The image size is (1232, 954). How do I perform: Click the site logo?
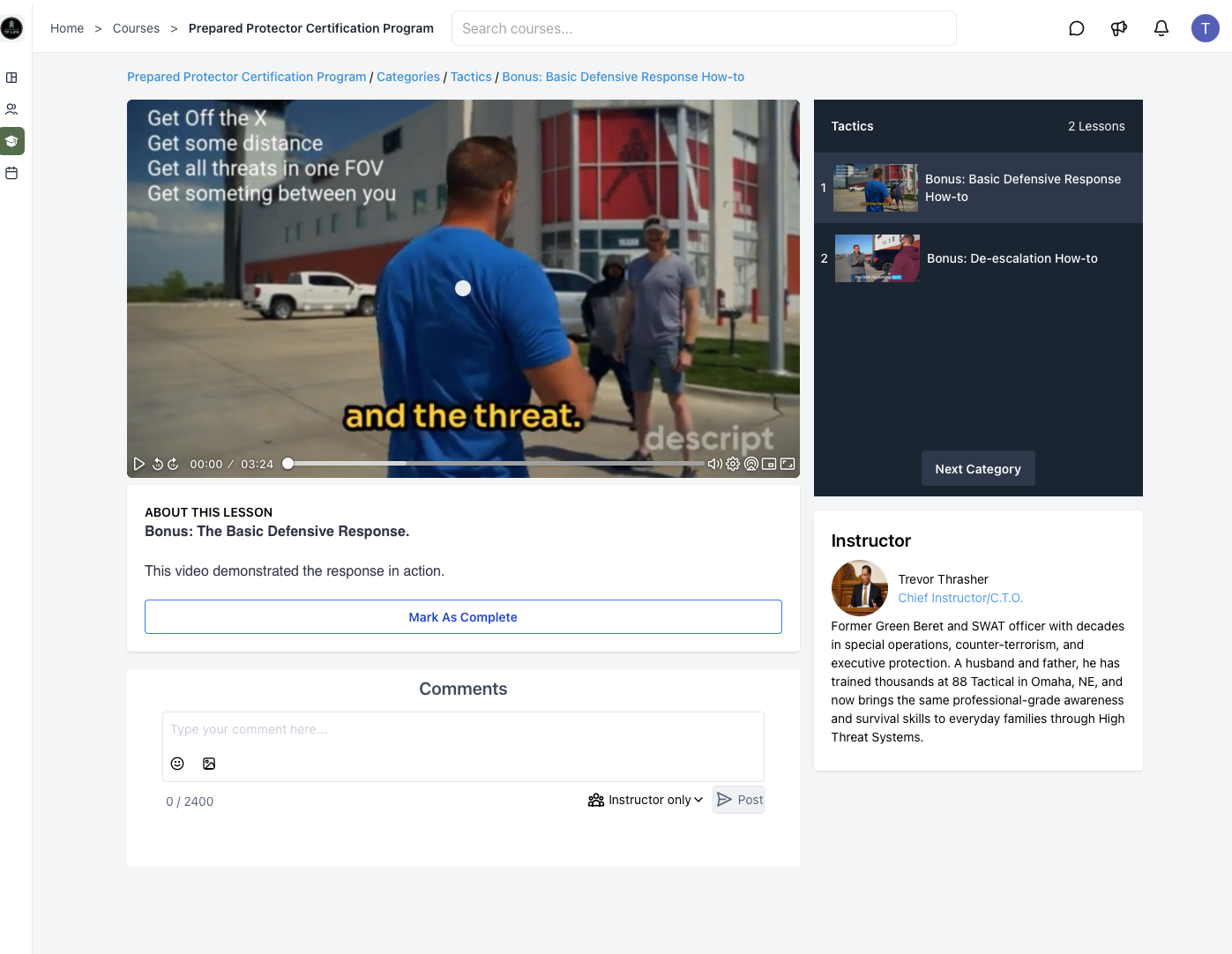pyautogui.click(x=11, y=28)
